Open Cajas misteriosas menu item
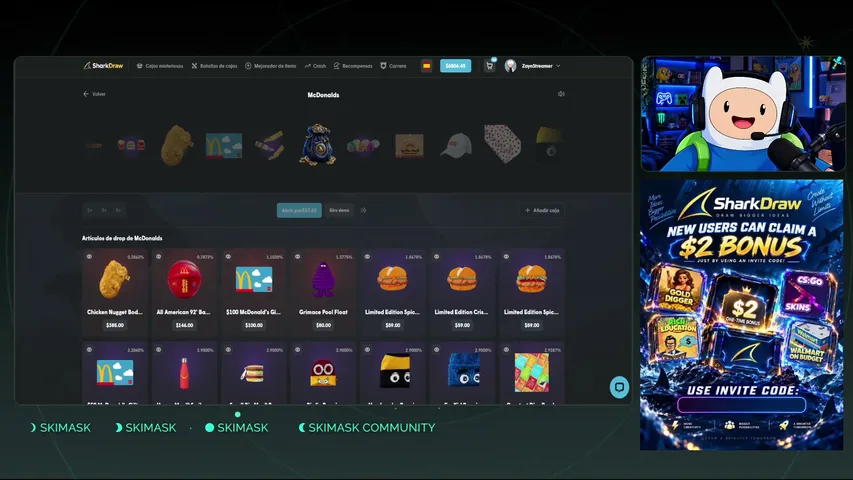853x480 pixels. (160, 66)
